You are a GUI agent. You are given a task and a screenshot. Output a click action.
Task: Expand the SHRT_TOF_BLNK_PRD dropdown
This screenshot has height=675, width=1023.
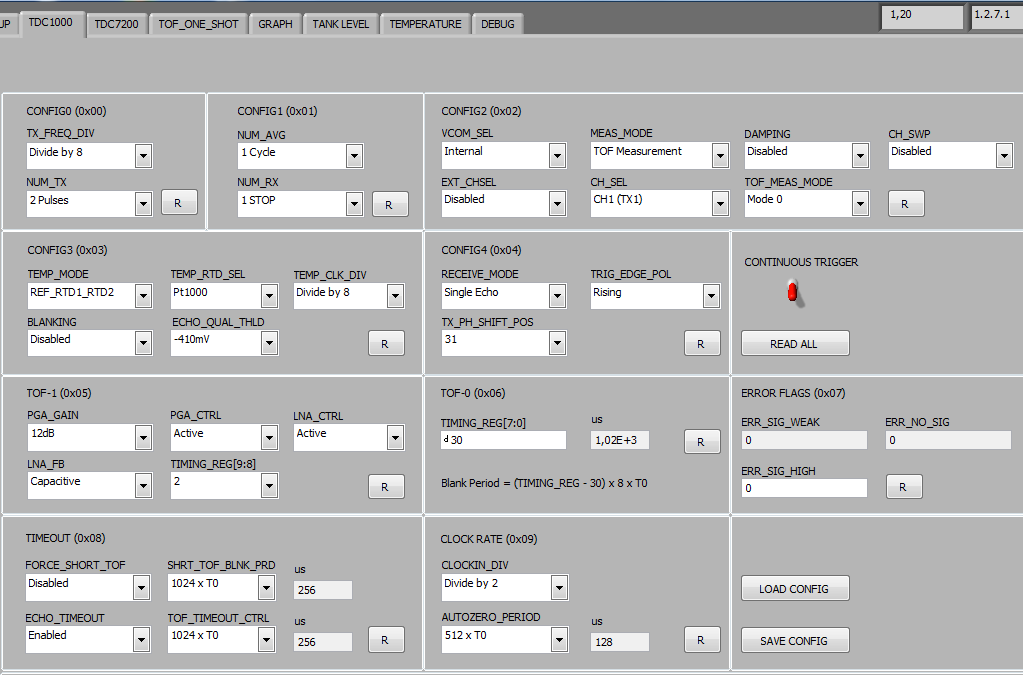tap(222, 588)
